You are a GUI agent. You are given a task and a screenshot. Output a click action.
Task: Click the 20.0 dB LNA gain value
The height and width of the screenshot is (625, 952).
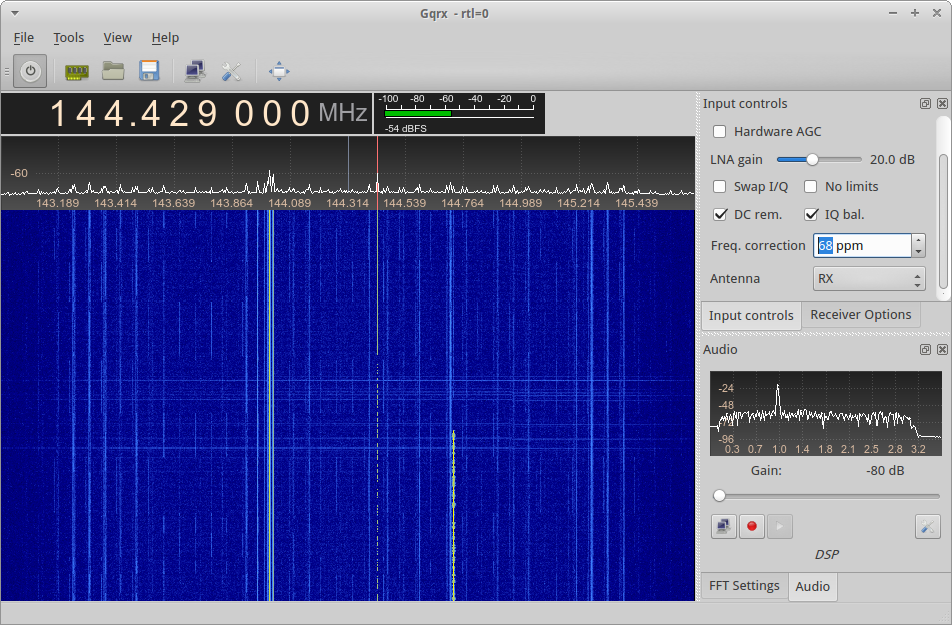[x=892, y=160]
